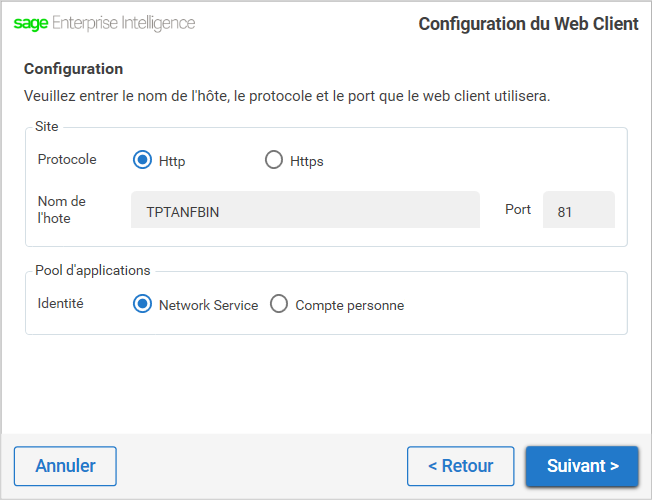
Task: Click the Pool d'applications group title
Action: [93, 270]
